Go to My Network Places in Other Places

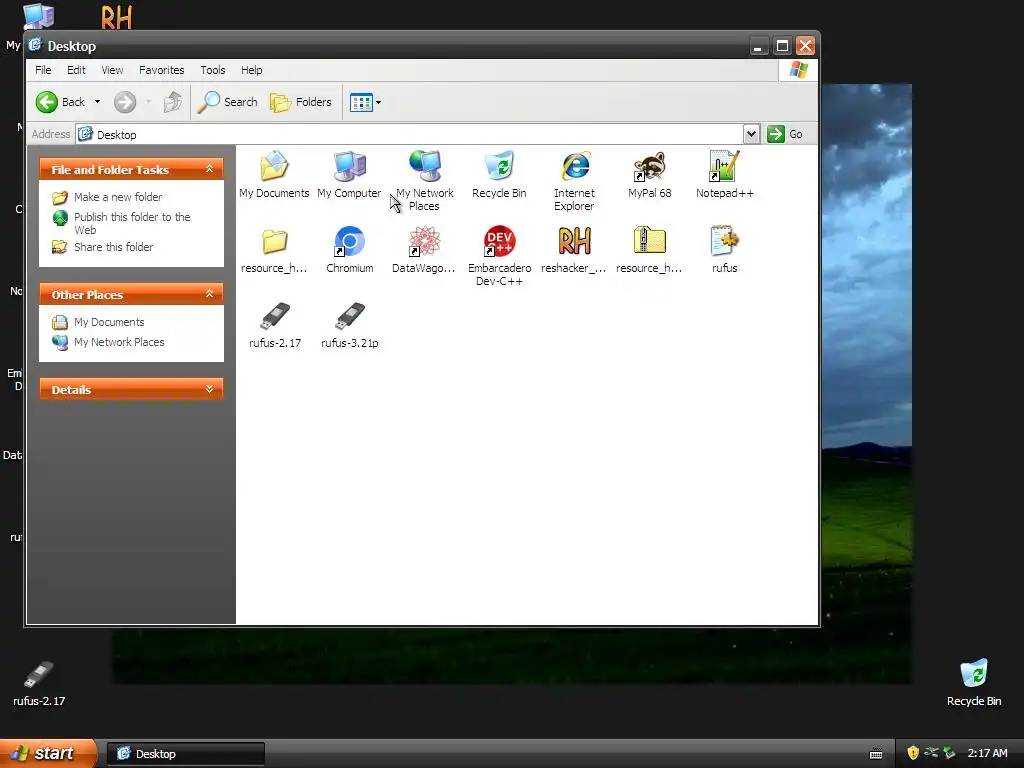point(119,342)
